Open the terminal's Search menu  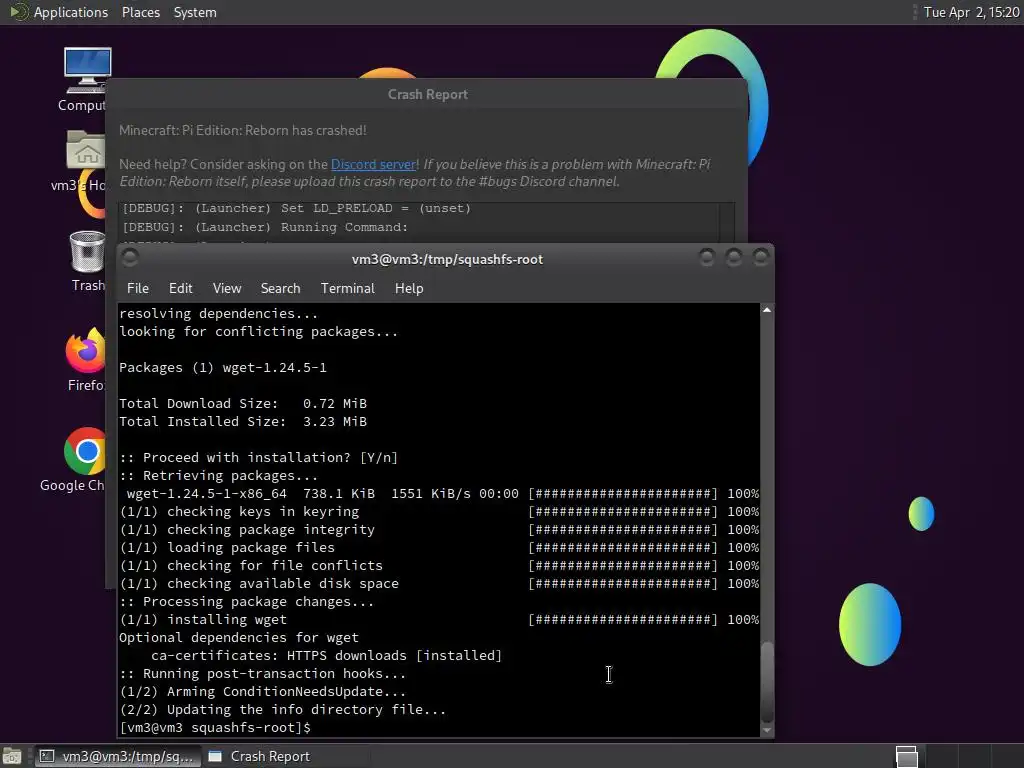[280, 288]
